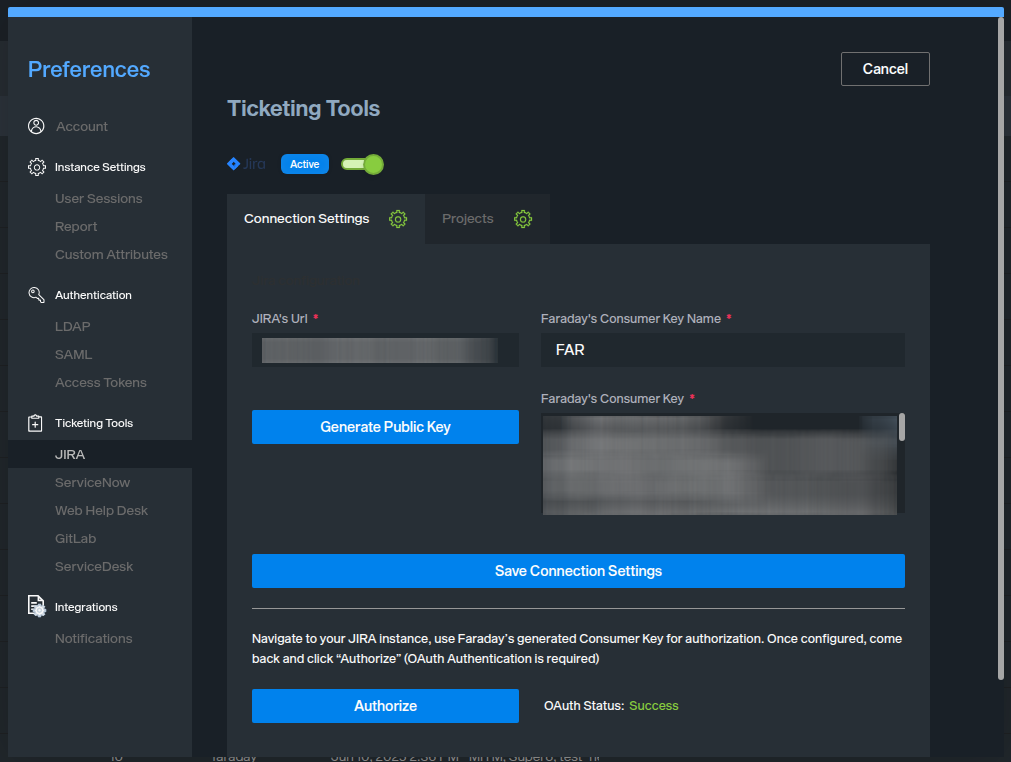
Task: Click the Integrations document icon
Action: pos(37,607)
